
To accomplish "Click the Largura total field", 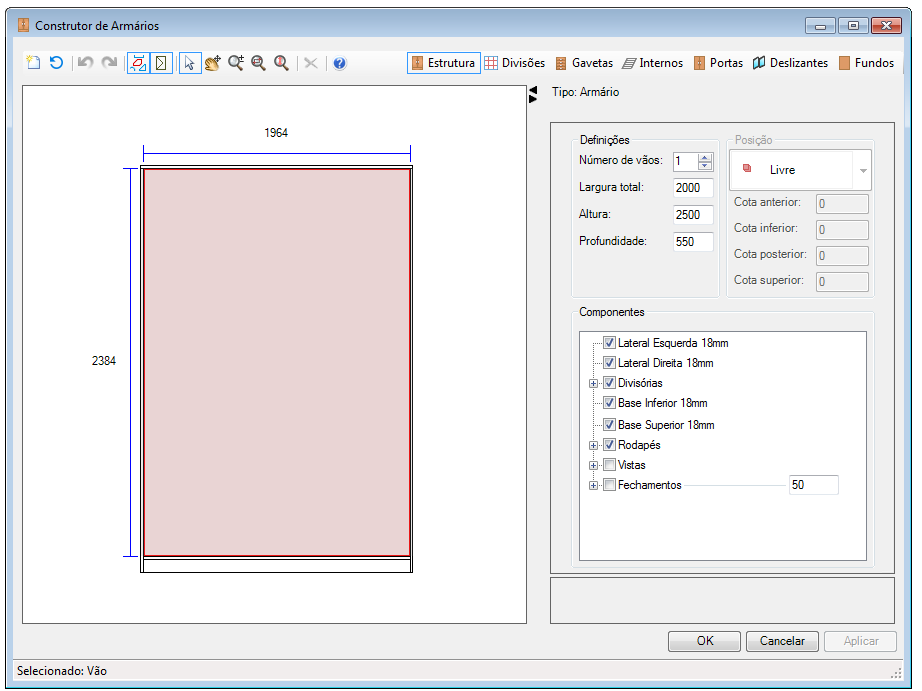I will [x=693, y=188].
